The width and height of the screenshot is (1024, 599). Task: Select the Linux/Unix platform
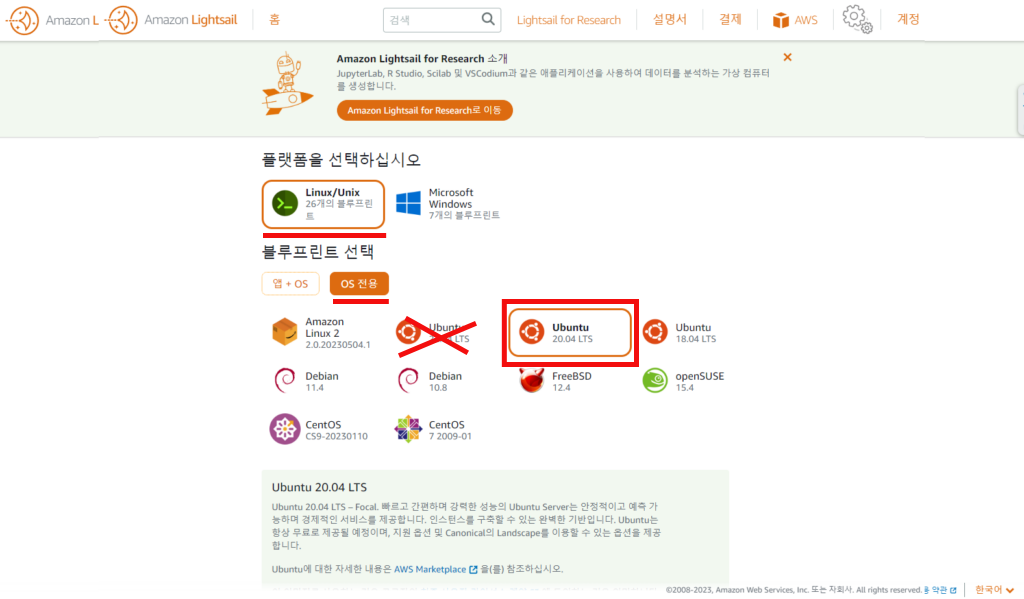(x=323, y=204)
